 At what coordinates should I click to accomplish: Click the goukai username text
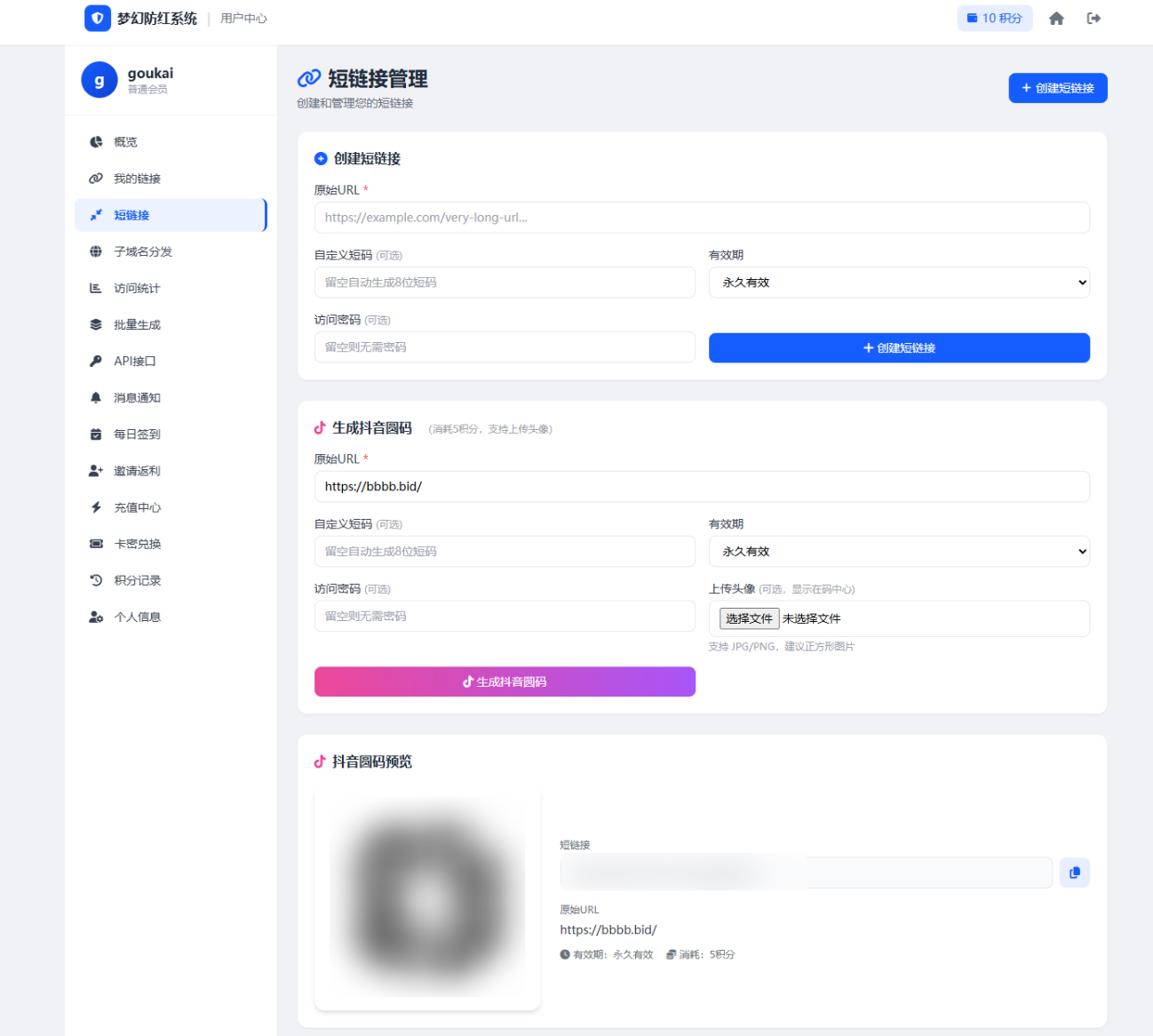[150, 73]
